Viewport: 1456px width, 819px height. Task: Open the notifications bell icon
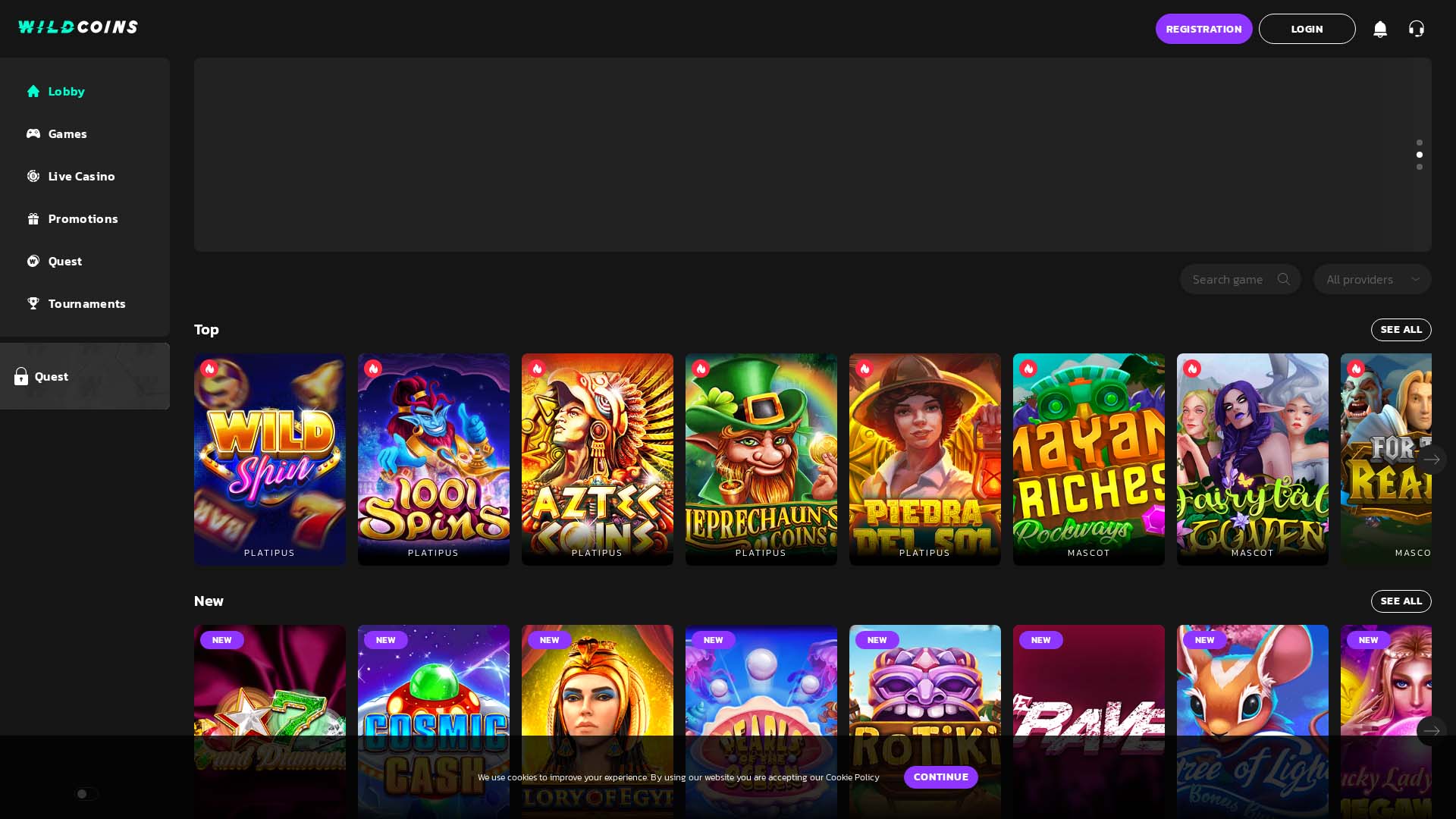click(1380, 29)
